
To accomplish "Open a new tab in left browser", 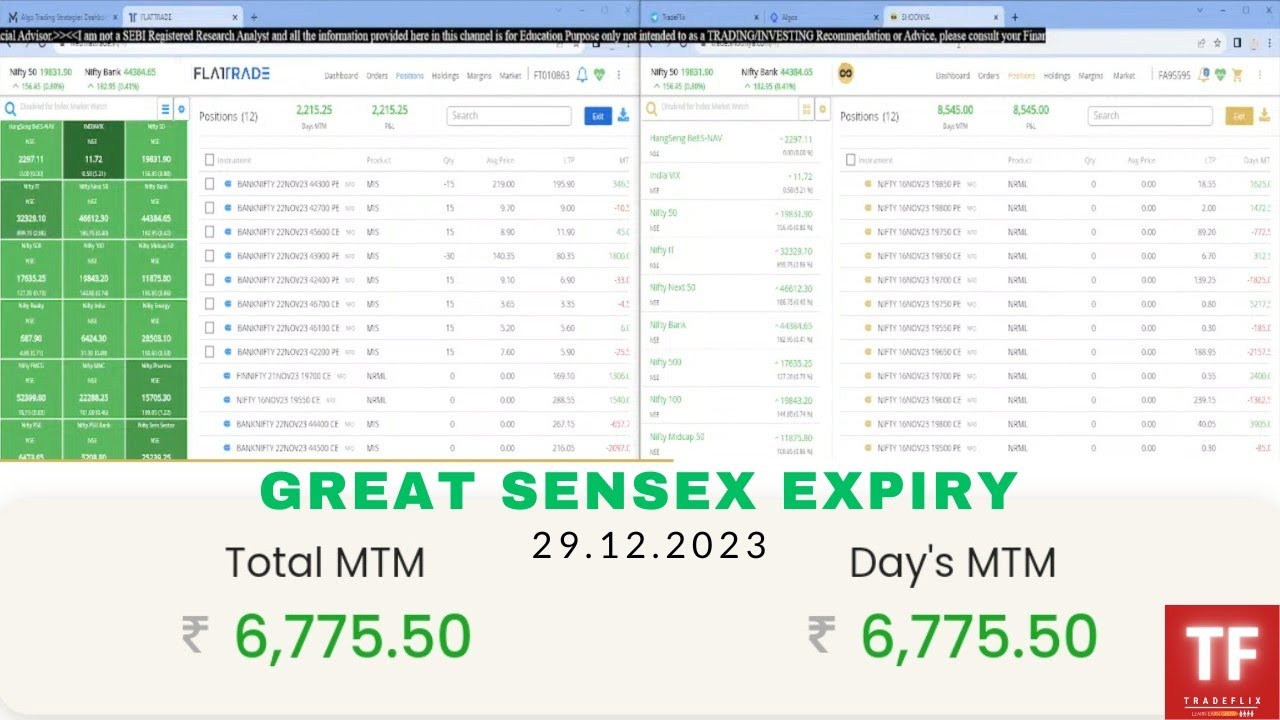I will [x=254, y=18].
